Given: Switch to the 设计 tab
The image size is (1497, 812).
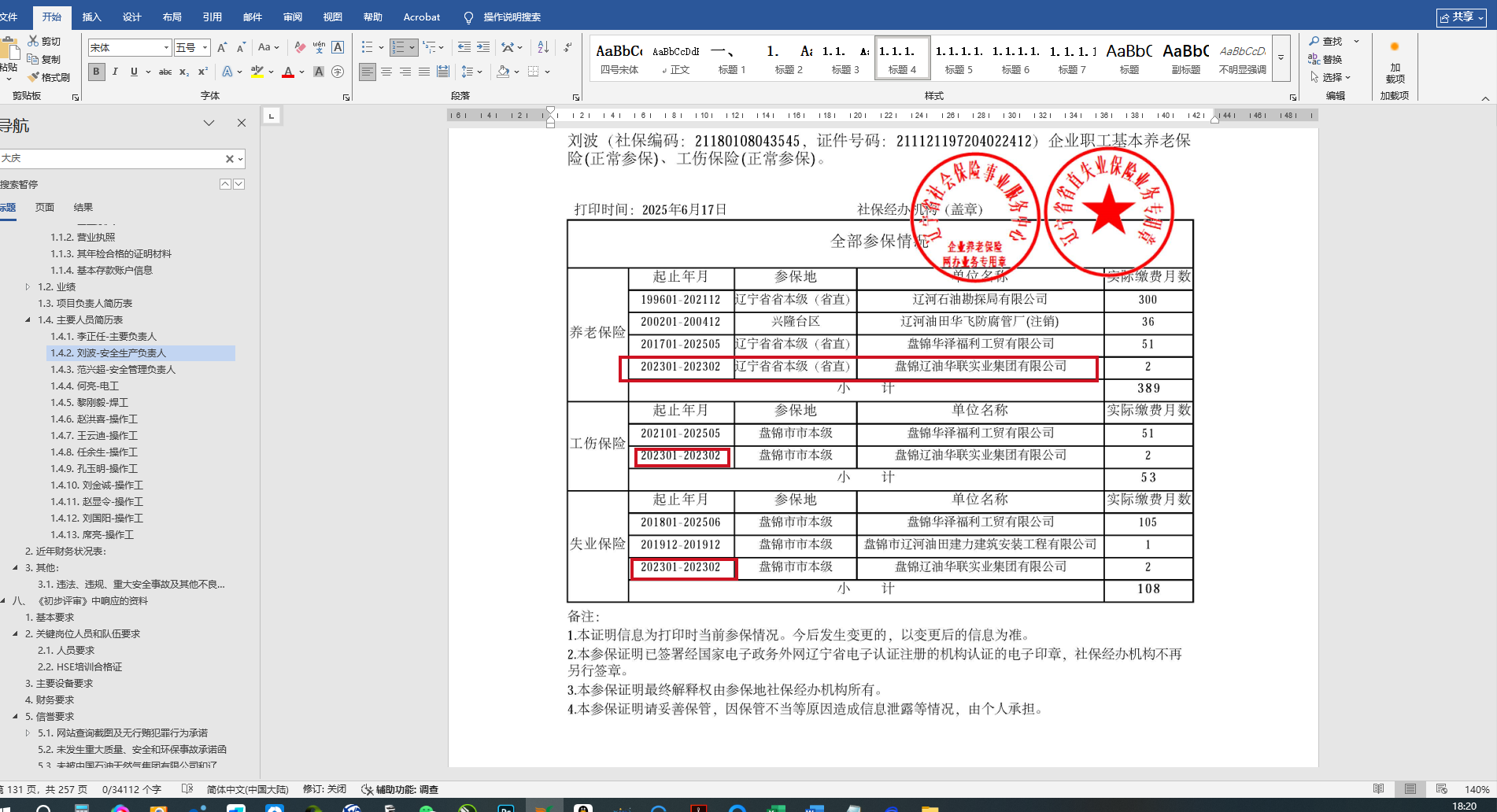Looking at the screenshot, I should (132, 17).
